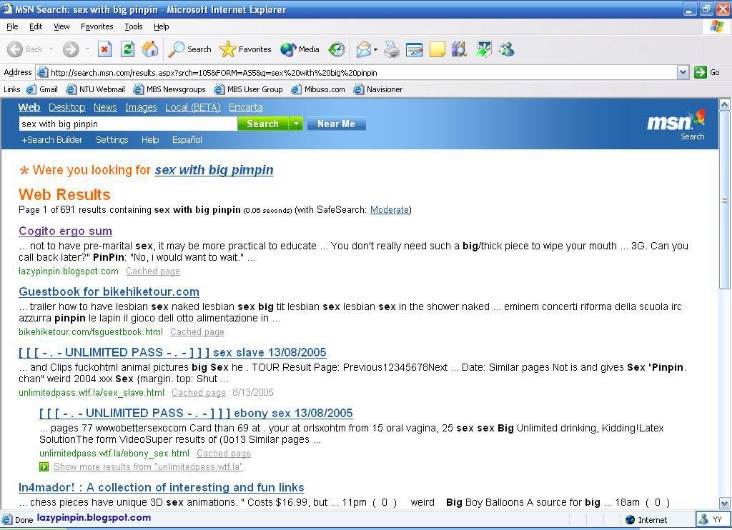Open the Favorites star button
Image resolution: width=732 pixels, height=530 pixels.
tap(246, 49)
